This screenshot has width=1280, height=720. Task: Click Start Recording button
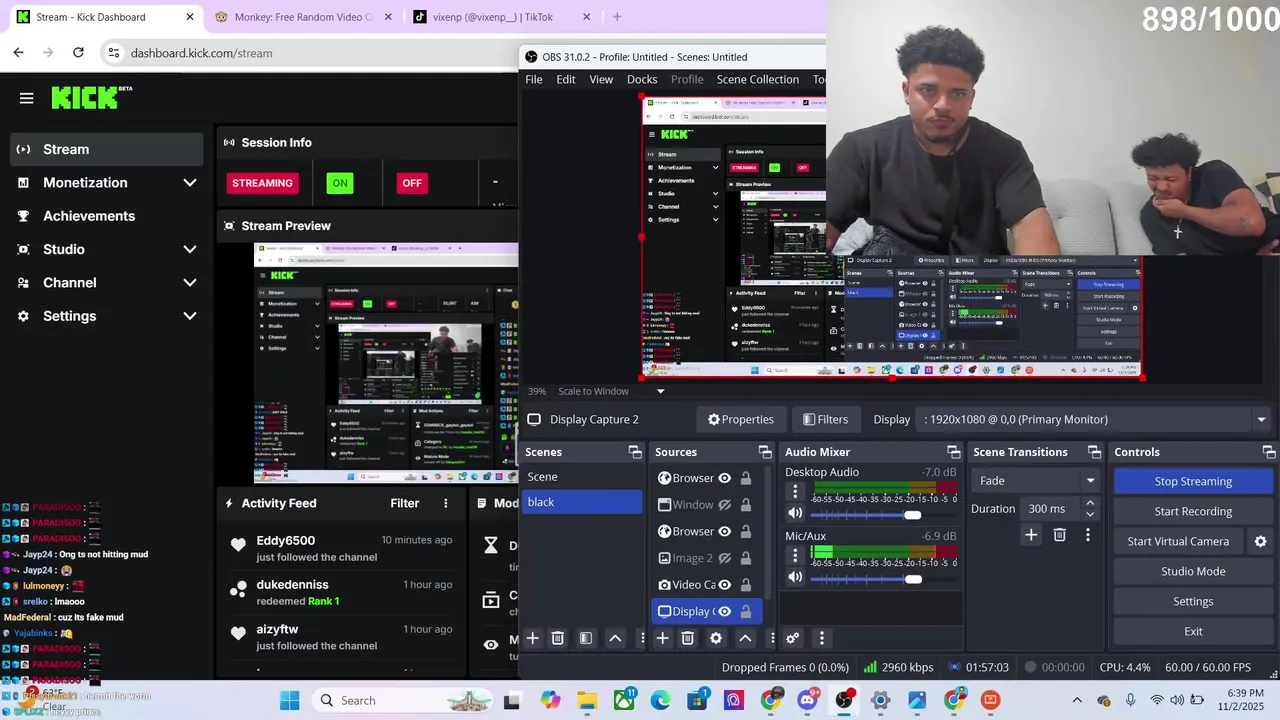[1193, 511]
